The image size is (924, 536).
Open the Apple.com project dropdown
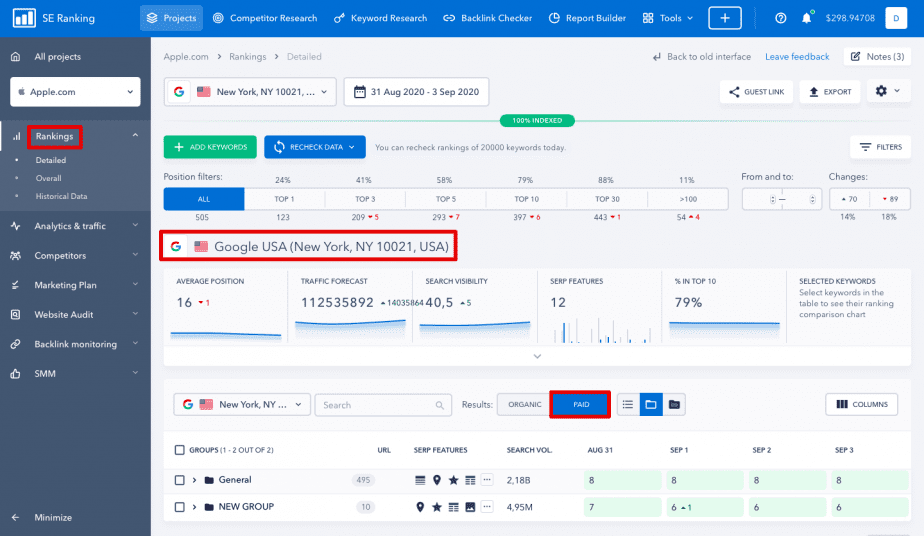75,92
